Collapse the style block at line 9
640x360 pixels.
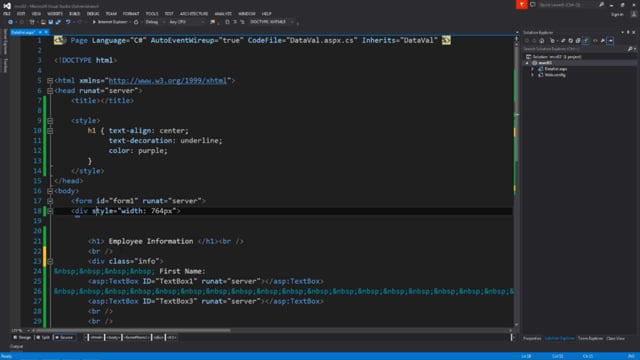click(x=50, y=121)
